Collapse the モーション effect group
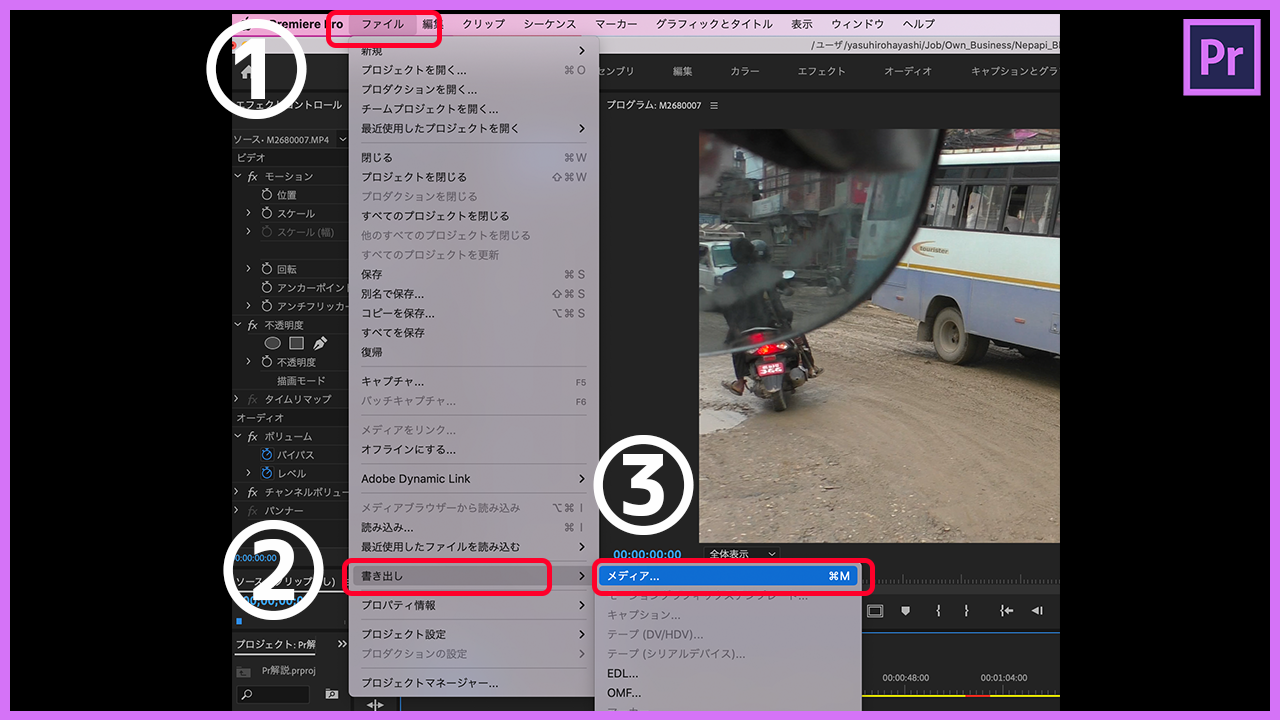Image resolution: width=1280 pixels, height=720 pixels. click(x=238, y=177)
